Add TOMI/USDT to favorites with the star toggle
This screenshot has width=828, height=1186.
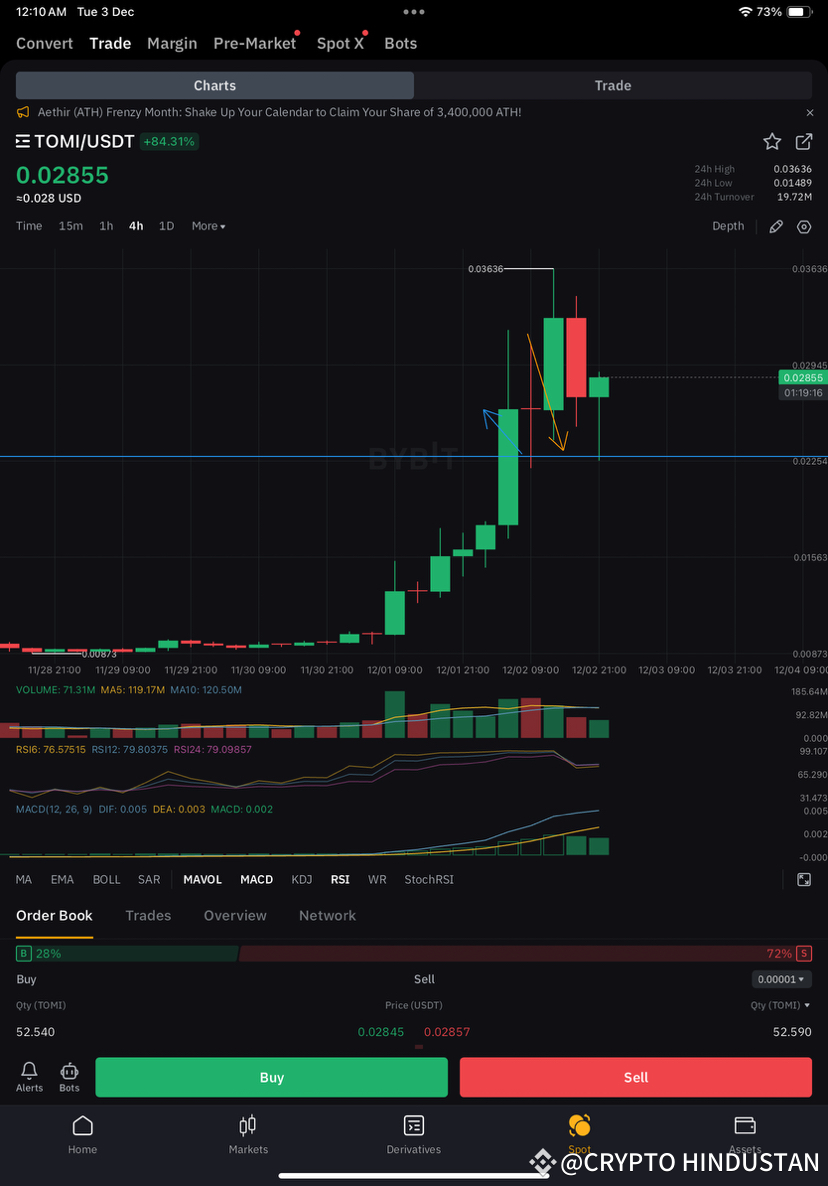click(772, 141)
